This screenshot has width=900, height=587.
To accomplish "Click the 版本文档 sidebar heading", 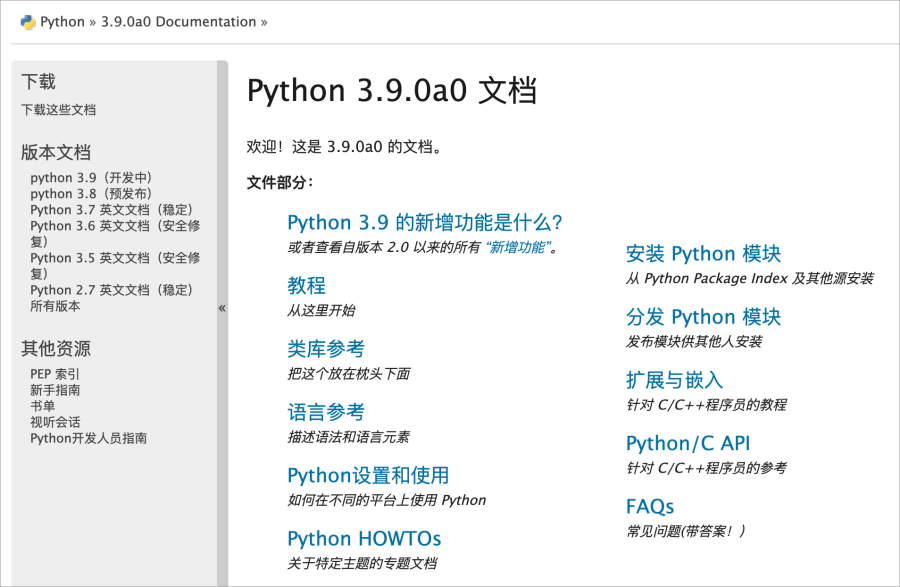I will point(56,153).
